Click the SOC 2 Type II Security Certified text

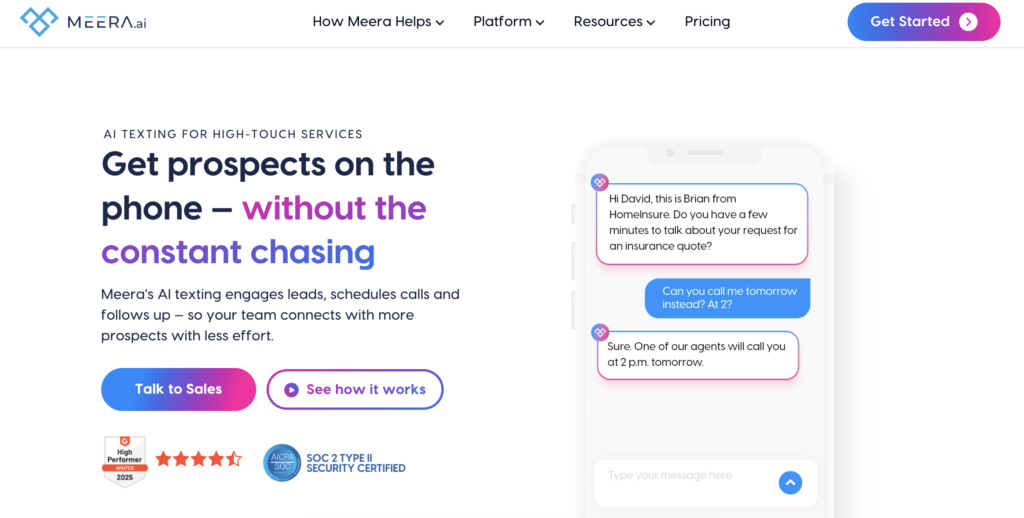(355, 463)
